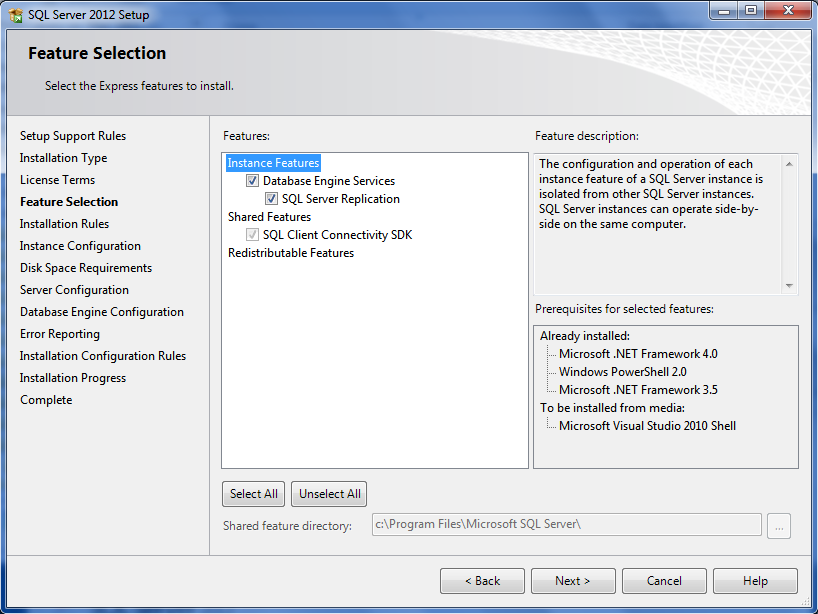Click the License Terms step
This screenshot has height=614, width=818.
tap(57, 180)
